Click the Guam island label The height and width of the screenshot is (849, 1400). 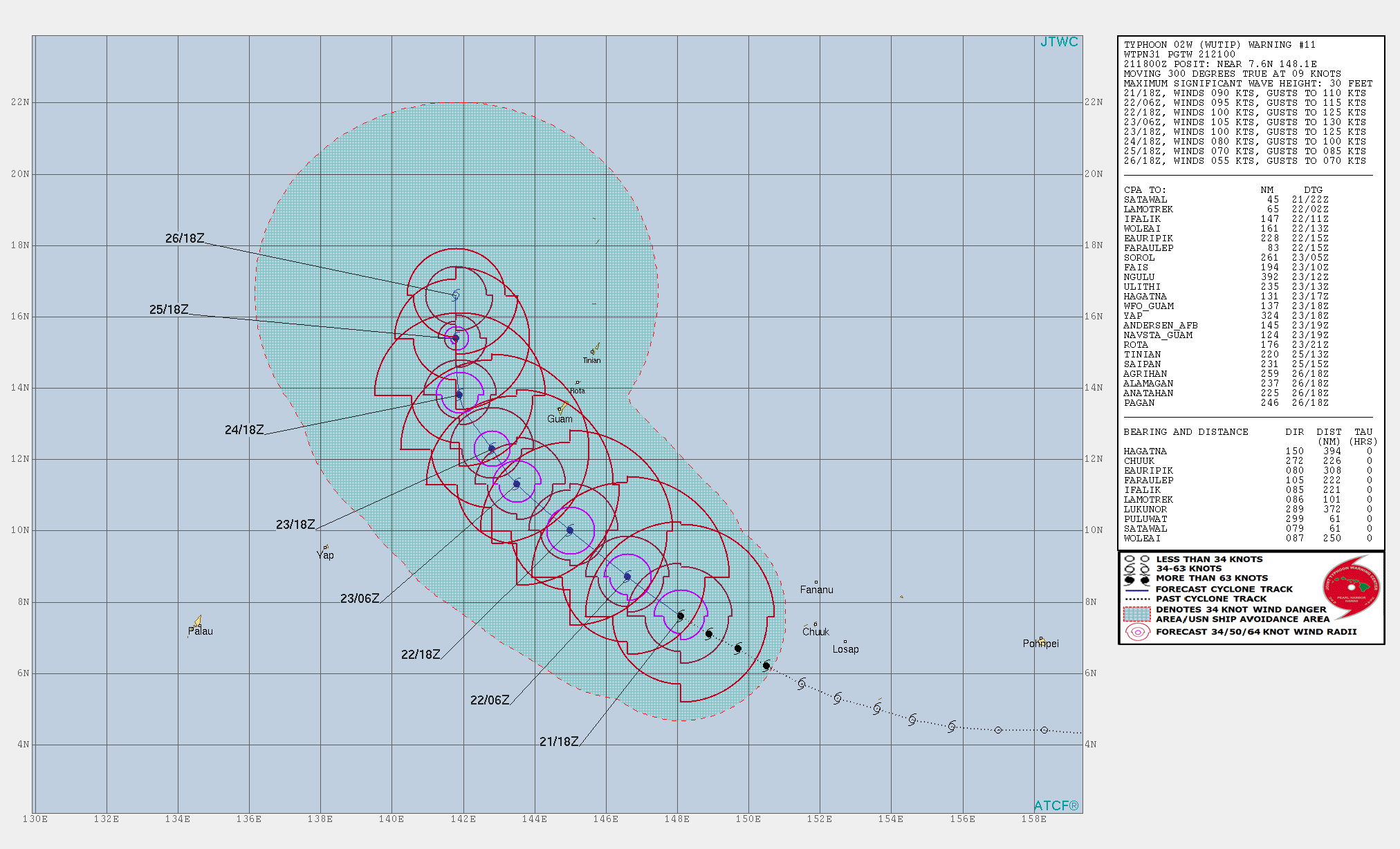[560, 419]
